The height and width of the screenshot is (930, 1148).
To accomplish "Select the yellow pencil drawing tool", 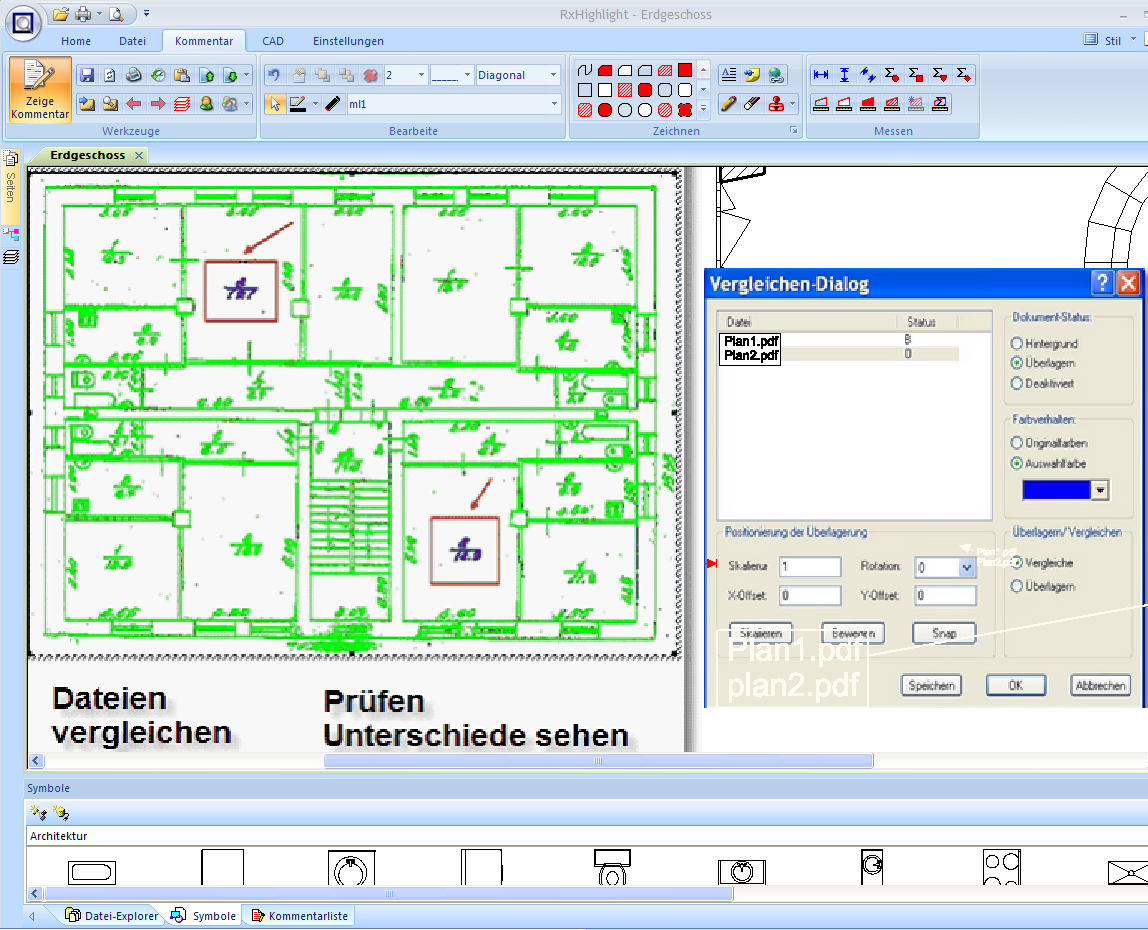I will [728, 104].
